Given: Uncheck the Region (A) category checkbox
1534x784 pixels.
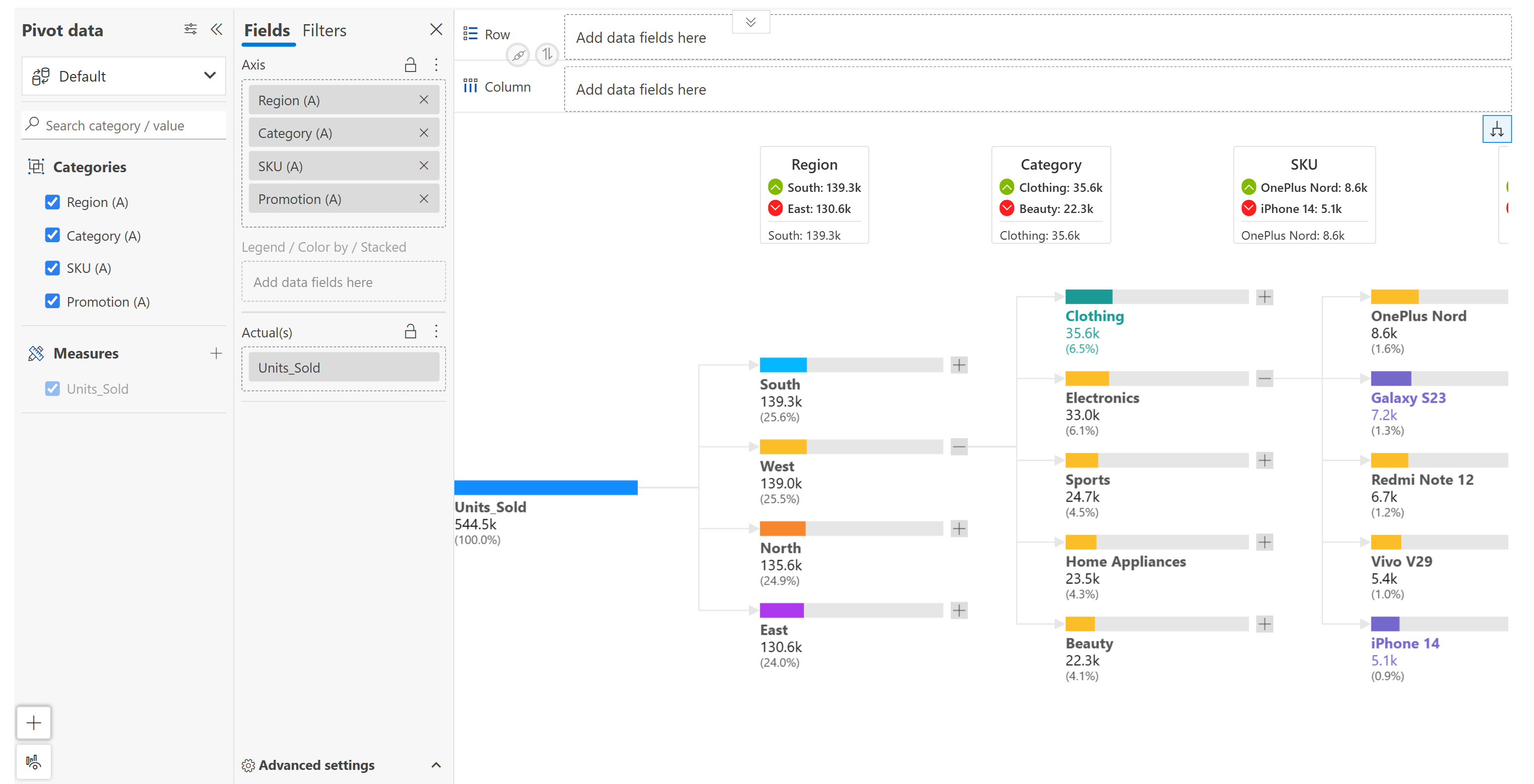Looking at the screenshot, I should [52, 202].
